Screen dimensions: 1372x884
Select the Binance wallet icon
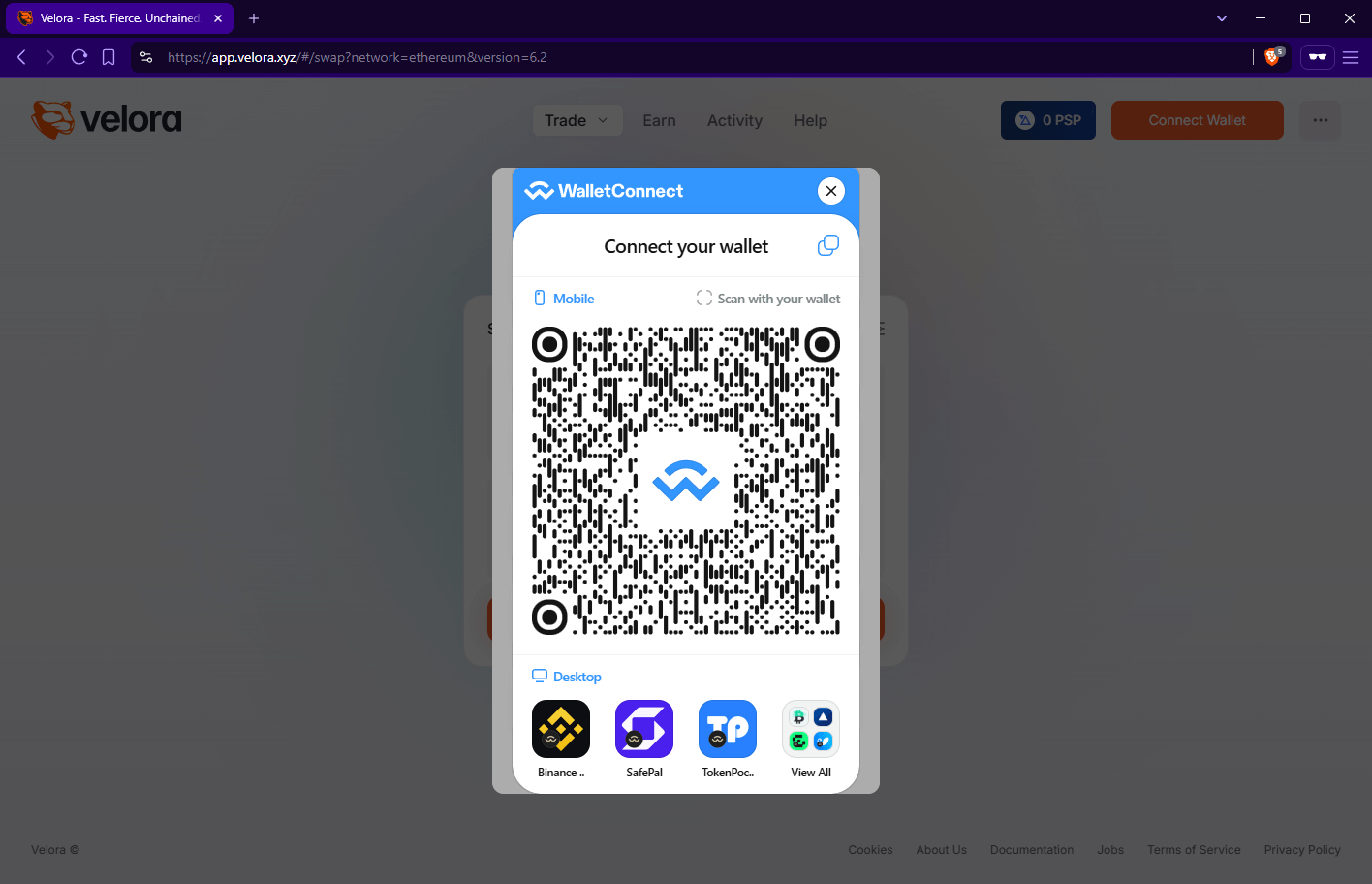(561, 728)
